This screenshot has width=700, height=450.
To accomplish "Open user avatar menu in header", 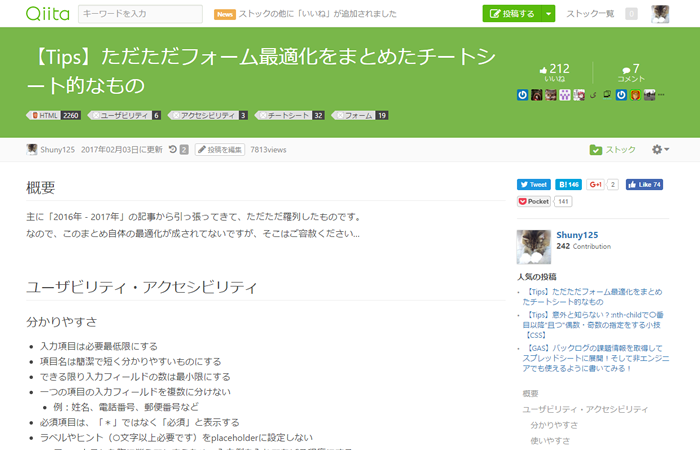I will click(x=661, y=13).
